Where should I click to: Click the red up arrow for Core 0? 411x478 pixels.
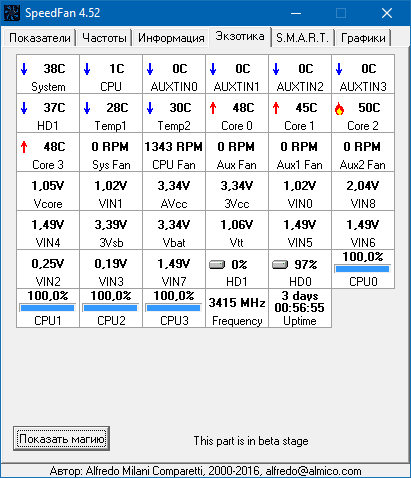coord(213,108)
